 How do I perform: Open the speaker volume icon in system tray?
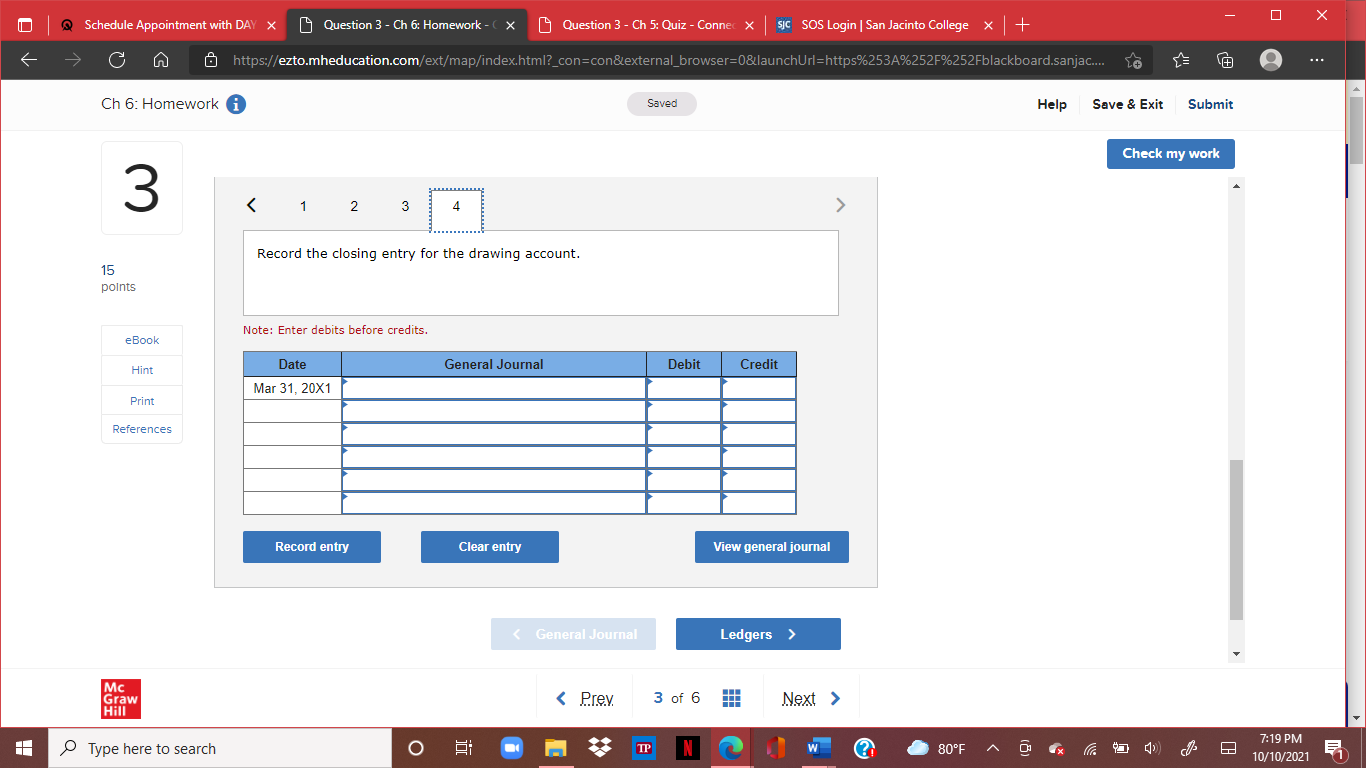coord(1152,748)
